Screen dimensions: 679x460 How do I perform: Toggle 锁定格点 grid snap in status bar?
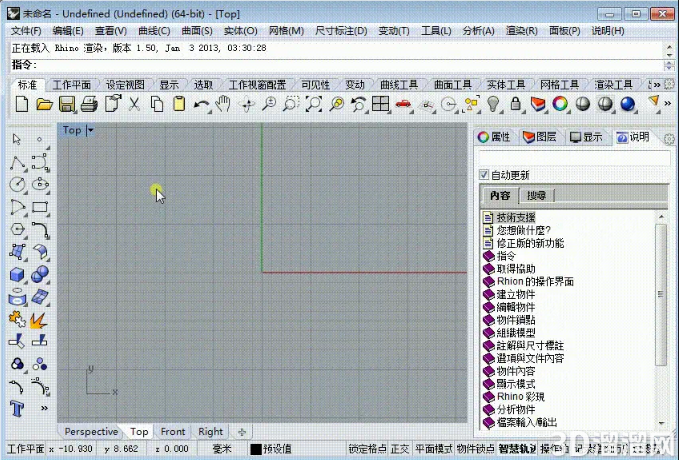coord(368,449)
